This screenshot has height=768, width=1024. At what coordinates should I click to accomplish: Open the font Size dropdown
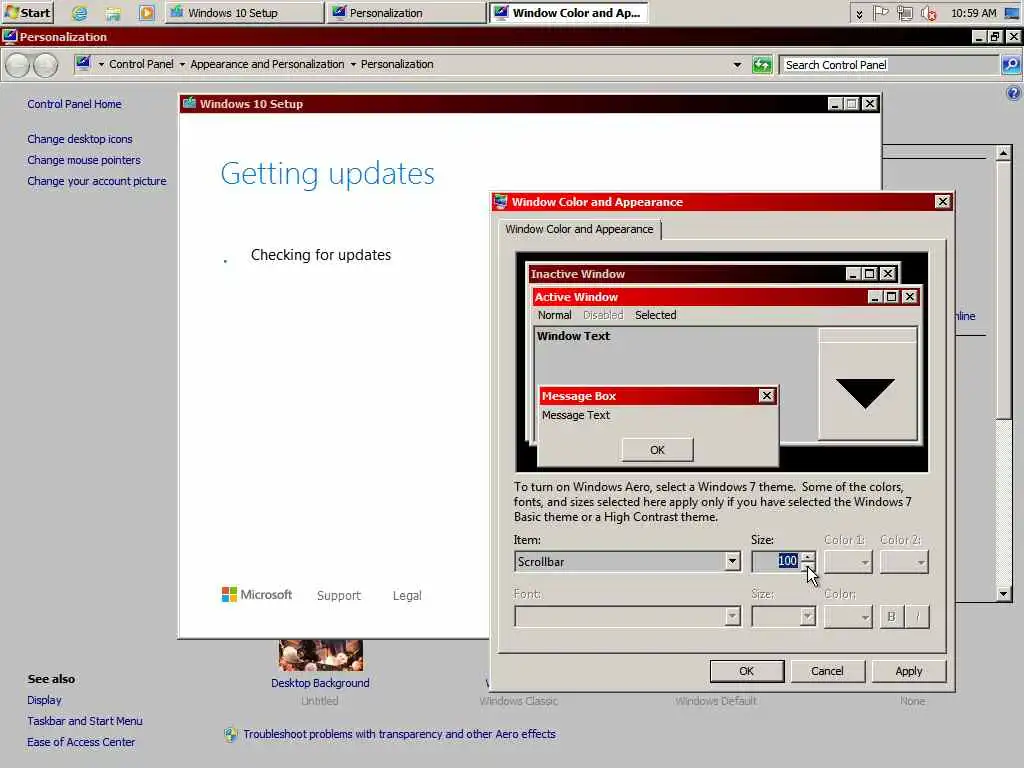pyautogui.click(x=783, y=616)
